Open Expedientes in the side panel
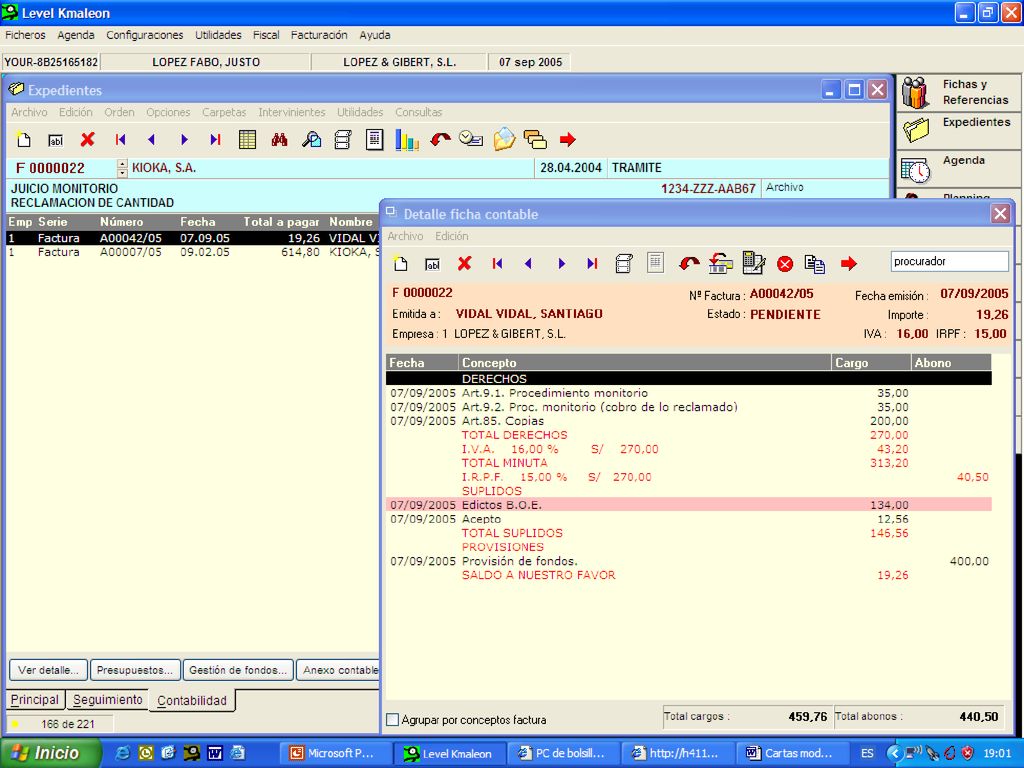Viewport: 1024px width, 768px height. click(958, 131)
